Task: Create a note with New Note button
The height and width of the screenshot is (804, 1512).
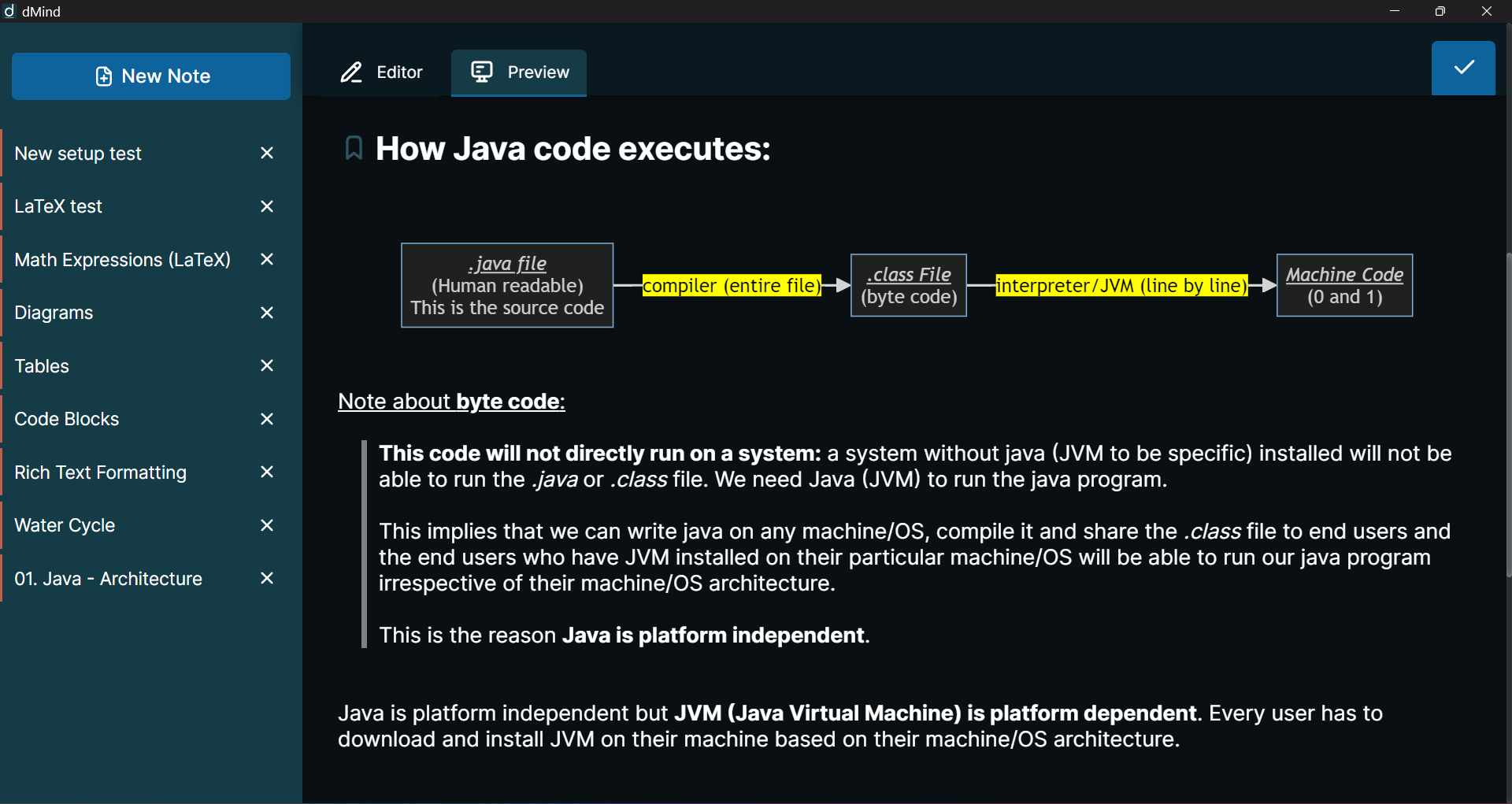Action: click(151, 76)
